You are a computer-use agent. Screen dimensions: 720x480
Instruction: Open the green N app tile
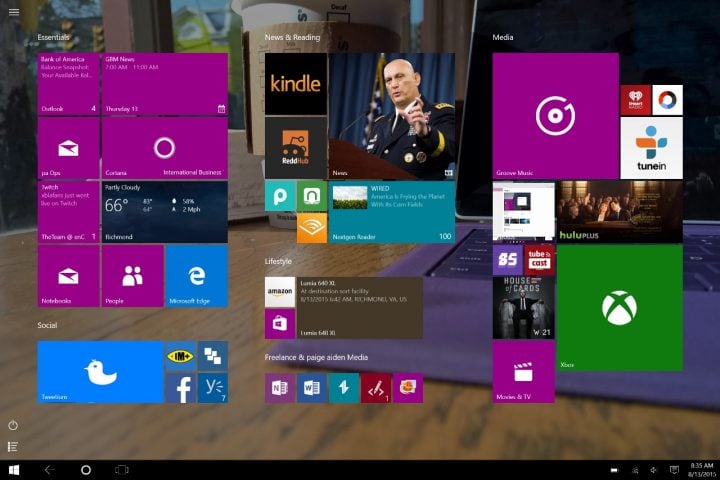(x=312, y=196)
